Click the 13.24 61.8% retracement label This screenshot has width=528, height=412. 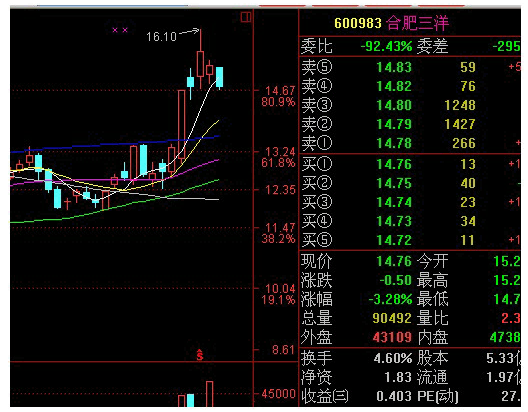coord(279,157)
